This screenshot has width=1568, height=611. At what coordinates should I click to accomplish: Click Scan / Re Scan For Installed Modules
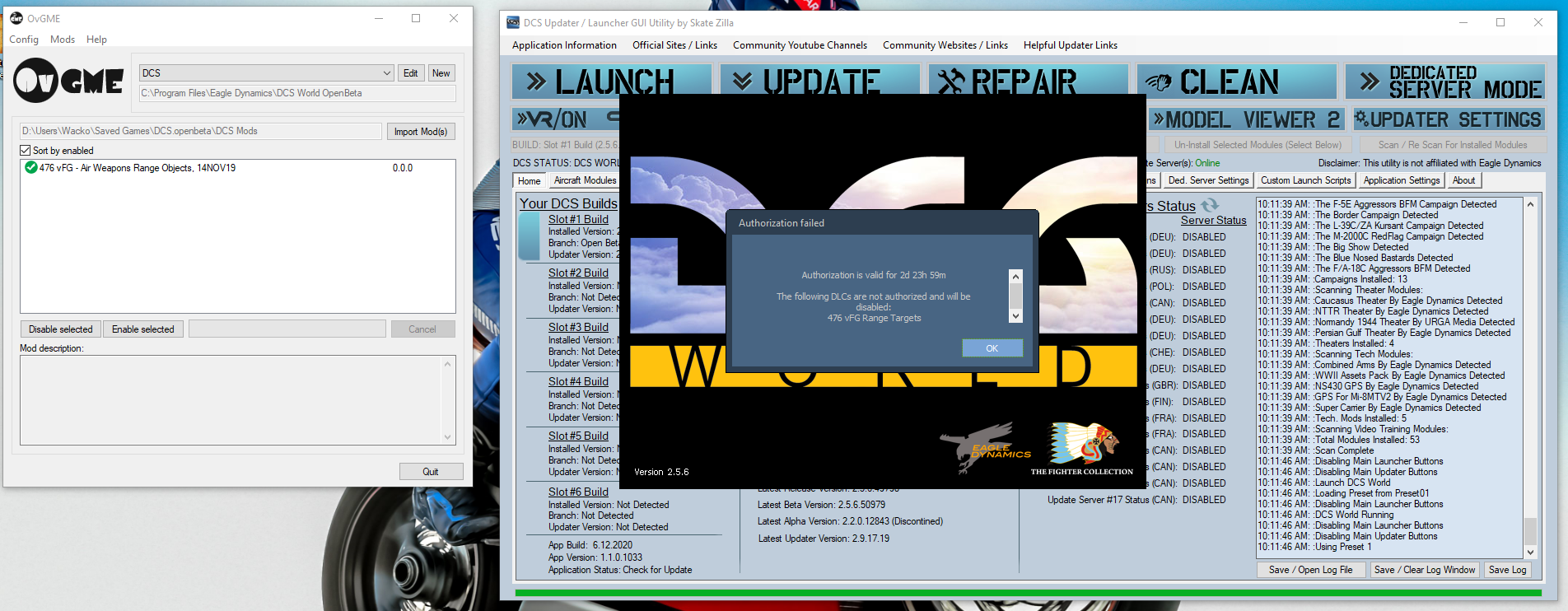click(1453, 145)
